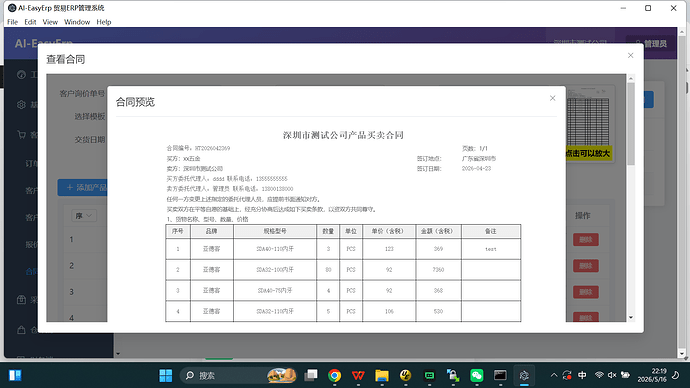Open the Help menu
The width and height of the screenshot is (690, 388).
104,22
